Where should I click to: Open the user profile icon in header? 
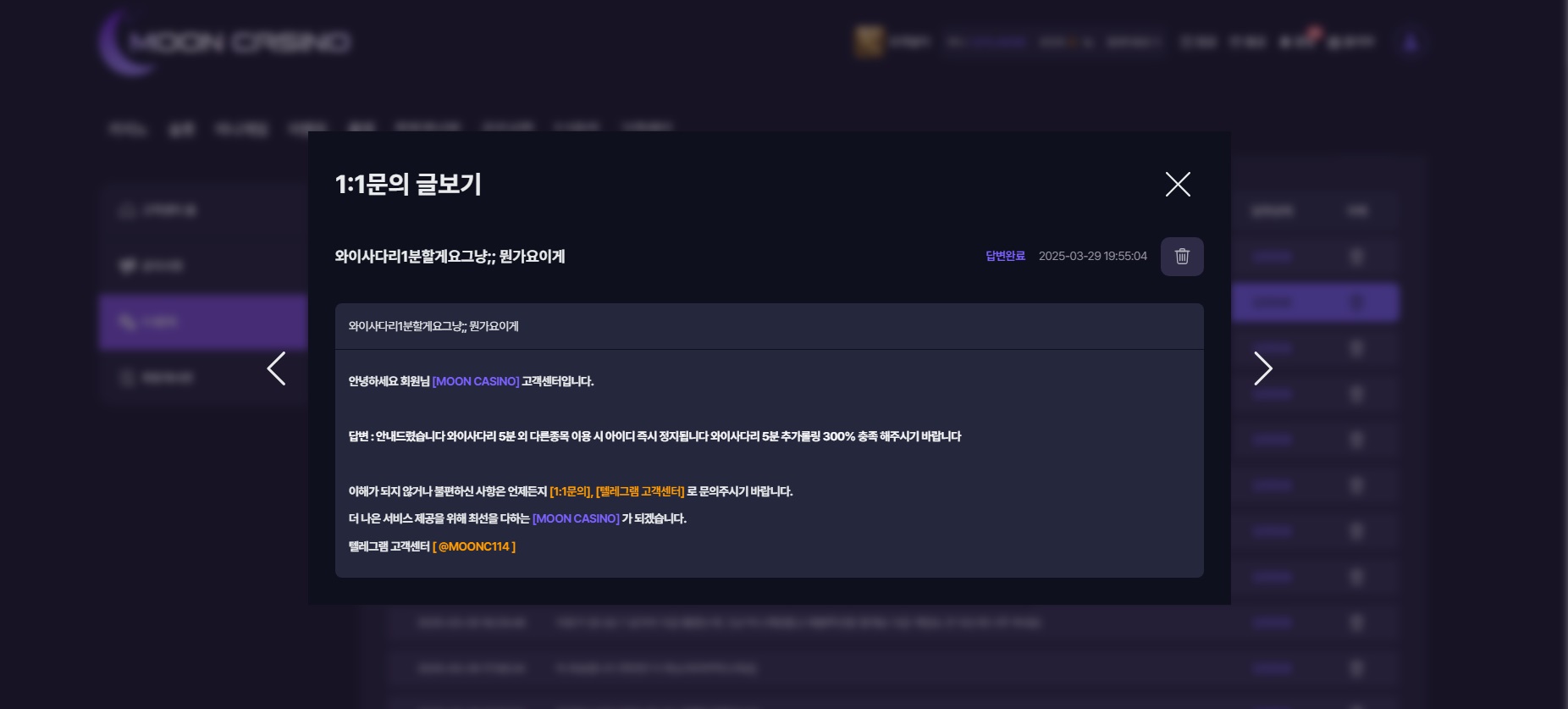tap(1410, 42)
